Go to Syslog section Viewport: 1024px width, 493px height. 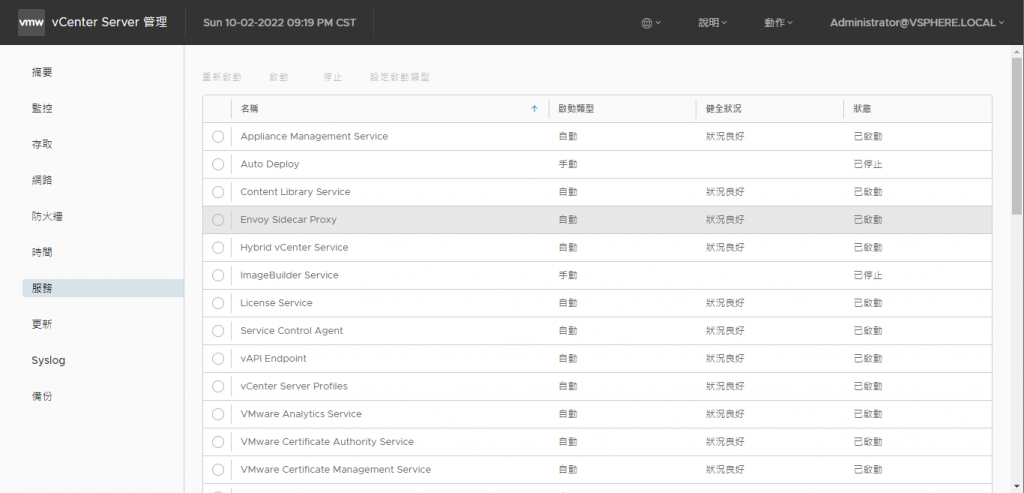48,360
